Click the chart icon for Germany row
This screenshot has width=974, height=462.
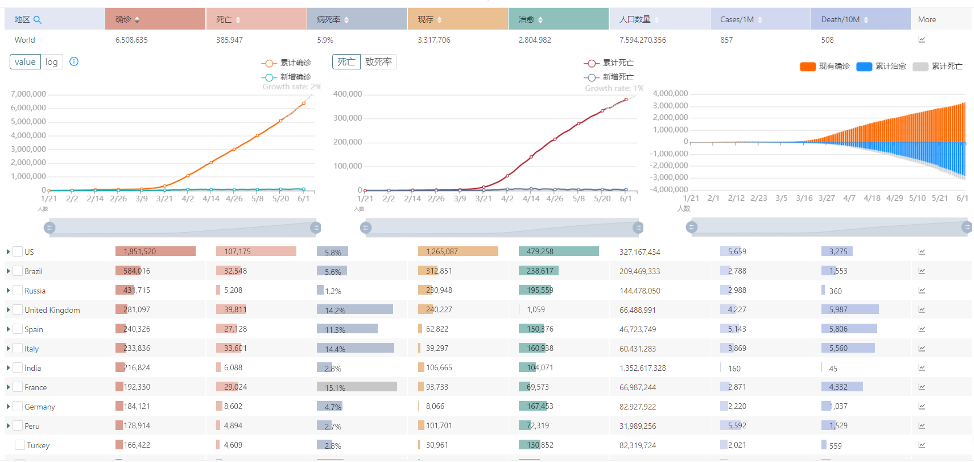921,406
